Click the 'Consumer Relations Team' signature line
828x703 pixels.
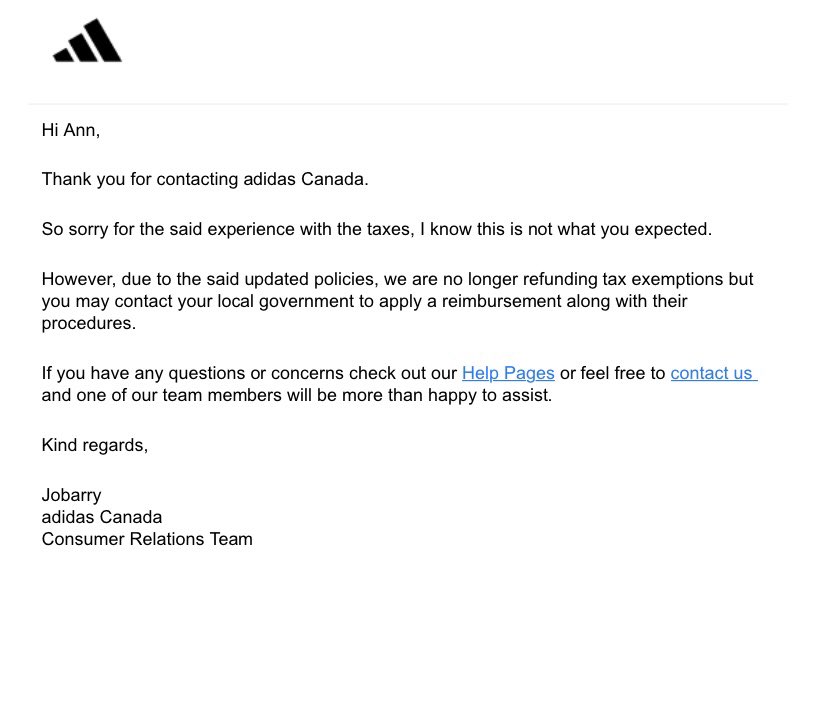coord(147,539)
